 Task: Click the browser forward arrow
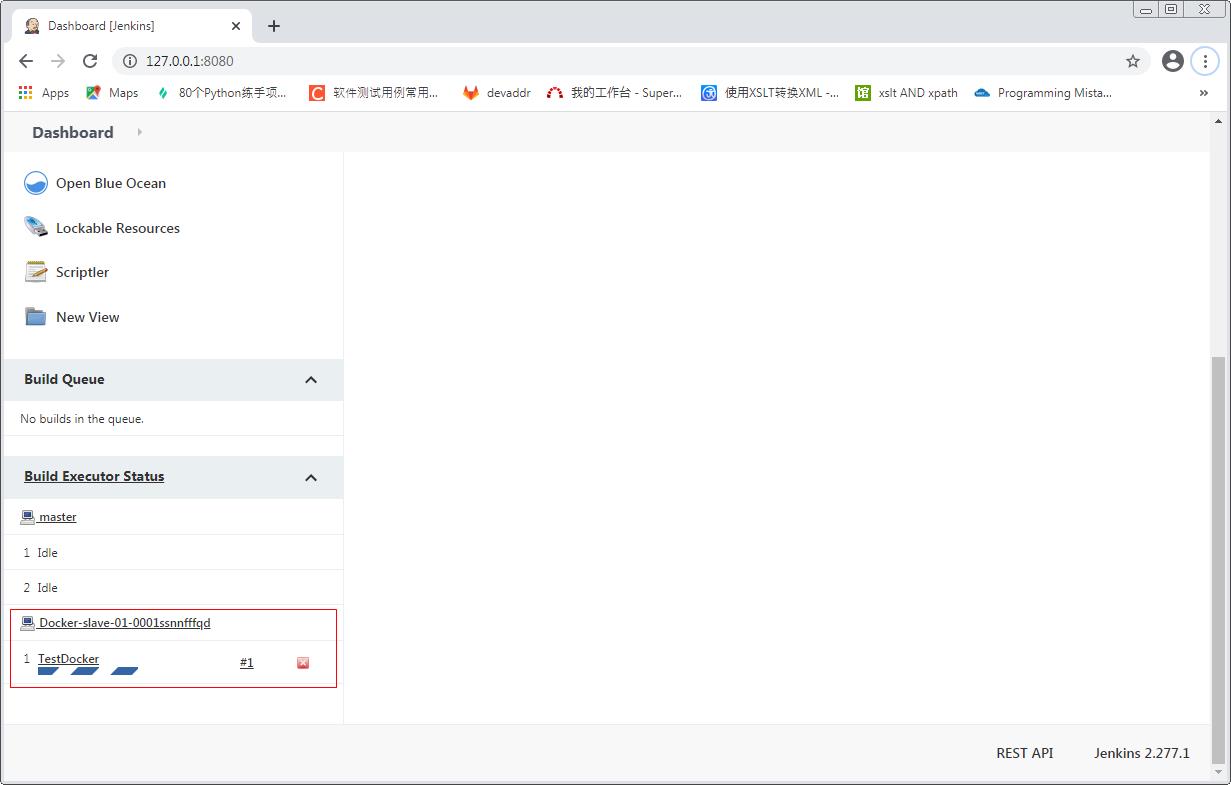58,61
